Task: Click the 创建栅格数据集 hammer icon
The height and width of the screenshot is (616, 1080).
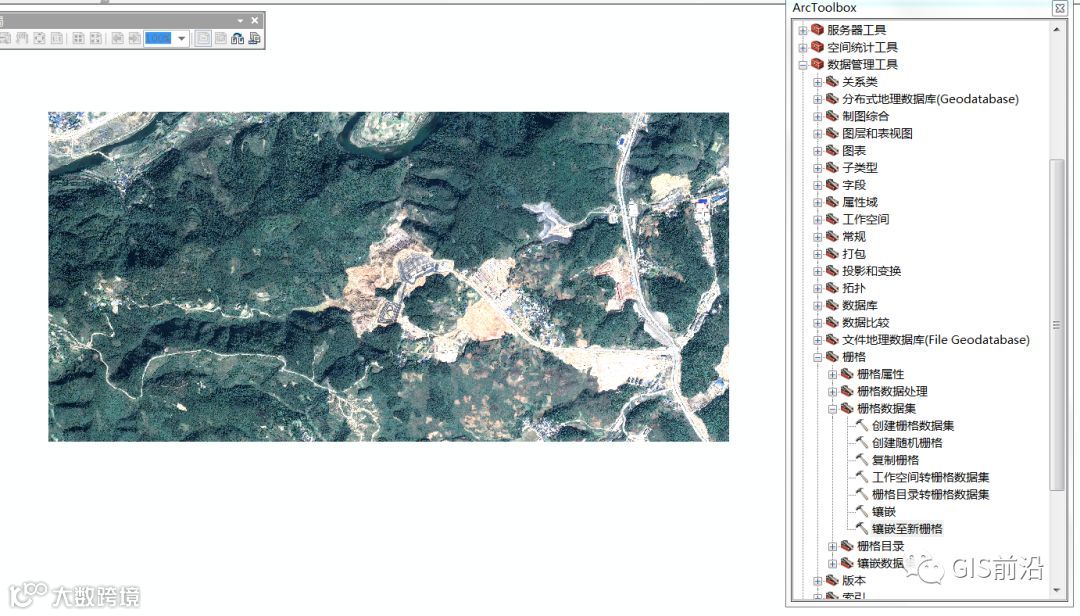Action: (x=862, y=425)
